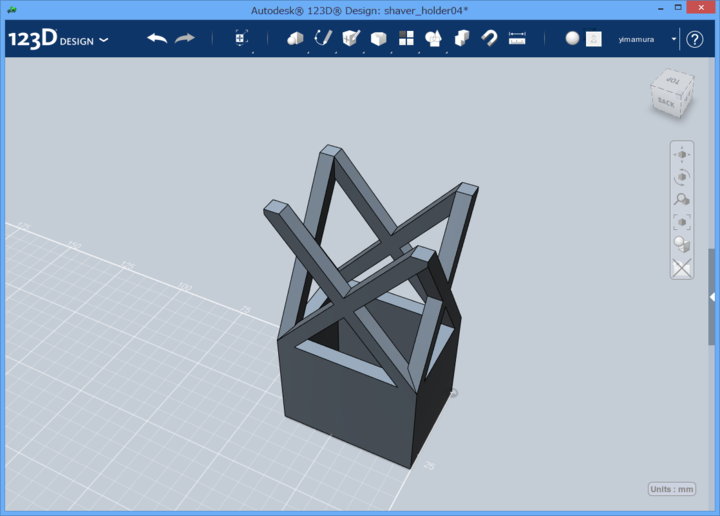Open the Material sphere tool
The width and height of the screenshot is (720, 516).
(572, 39)
